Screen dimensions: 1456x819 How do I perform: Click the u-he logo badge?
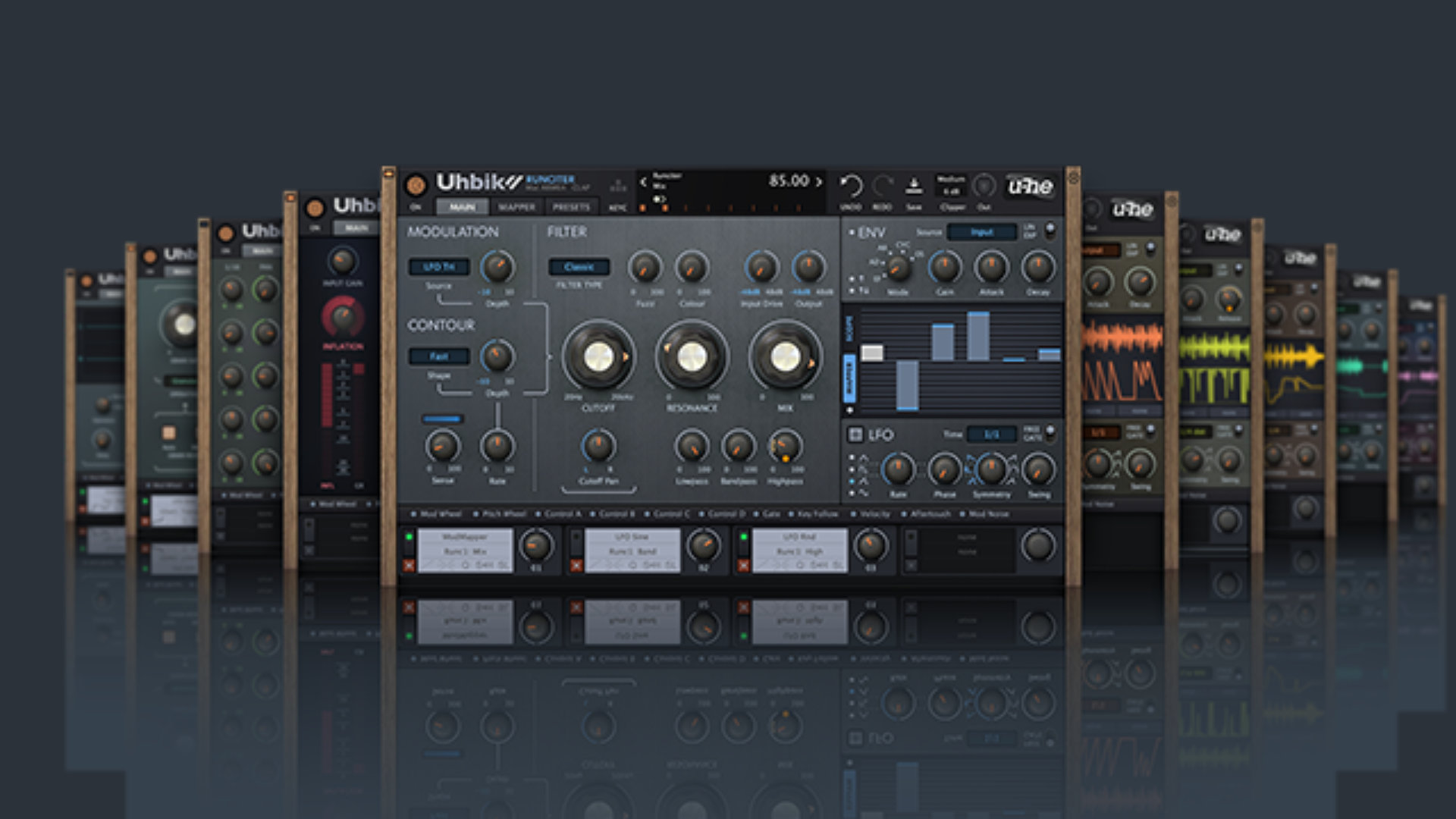point(1031,187)
